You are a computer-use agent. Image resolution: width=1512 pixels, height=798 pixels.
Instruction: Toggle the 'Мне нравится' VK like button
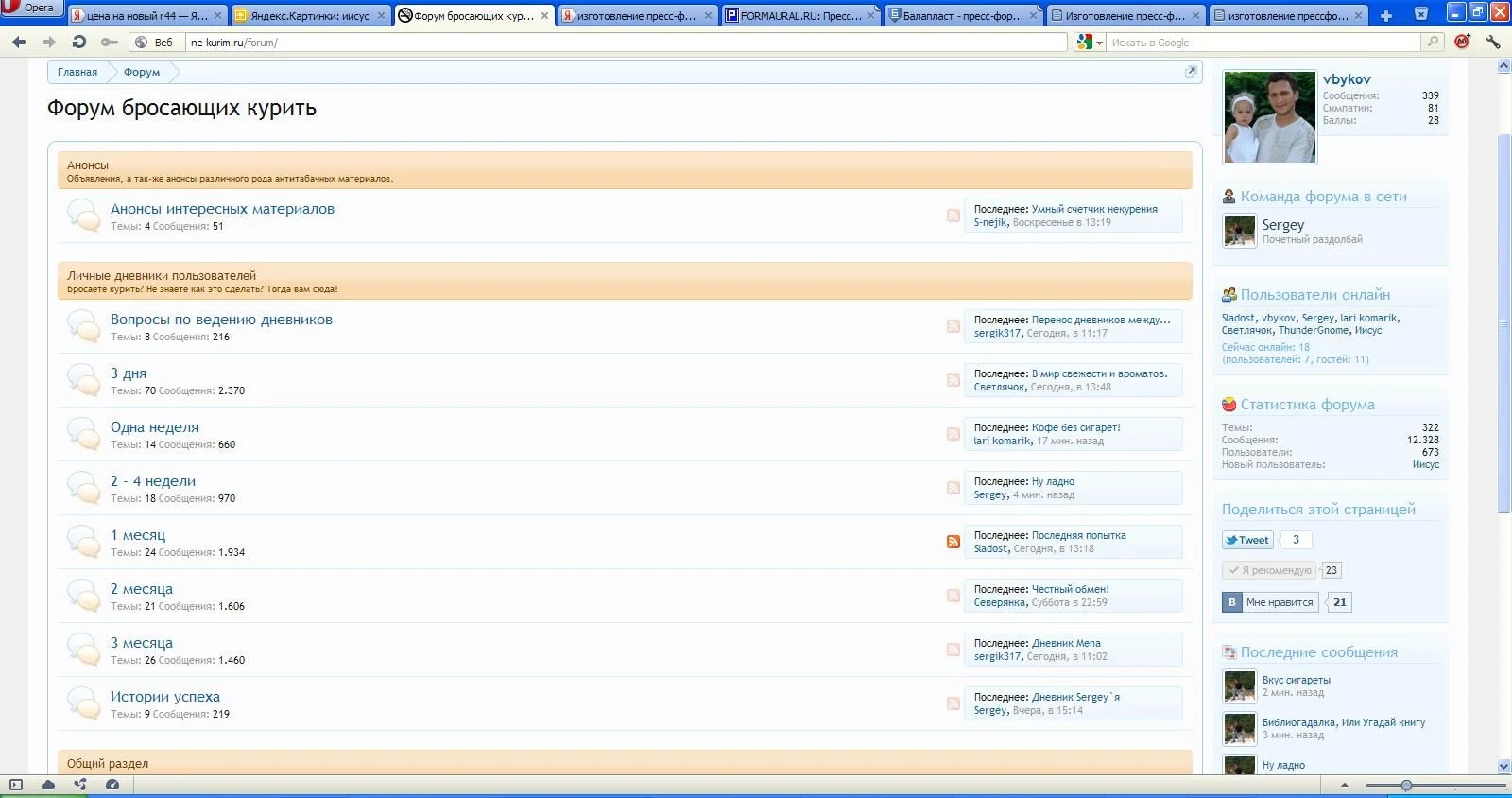pyautogui.click(x=1270, y=602)
